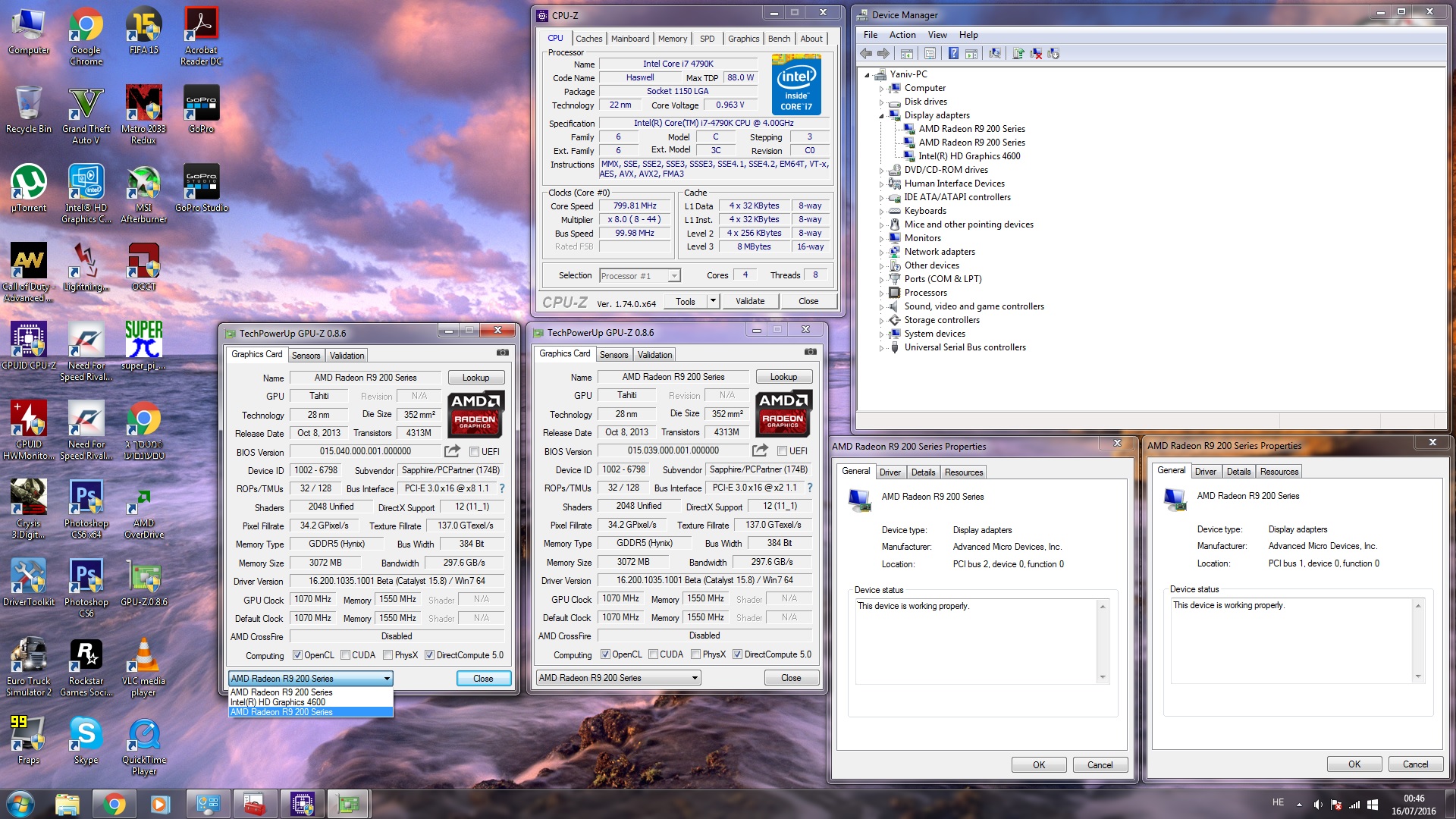Toggle the CUDA checkbox in left GPU-Z
Viewport: 1456px width, 819px height.
point(346,655)
